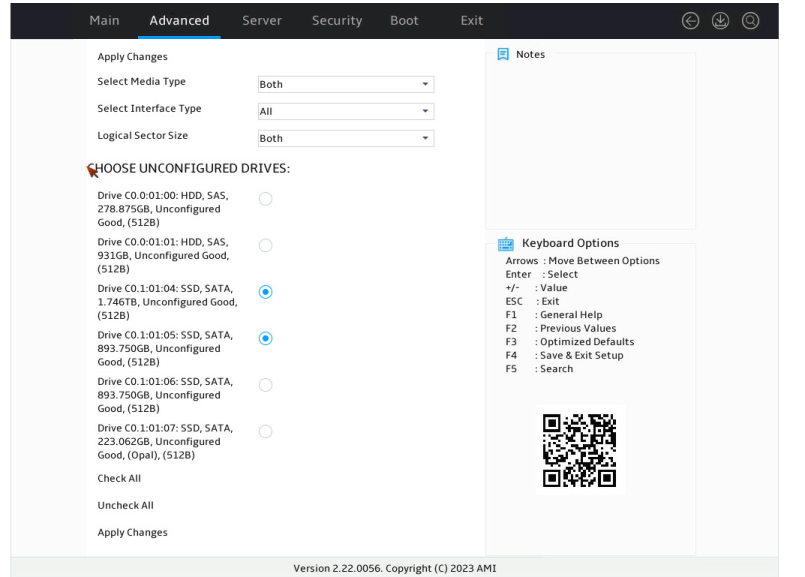Screen dimensions: 805x577
Task: Click the Drive C0.1:01:06 description text
Action: 165,395
